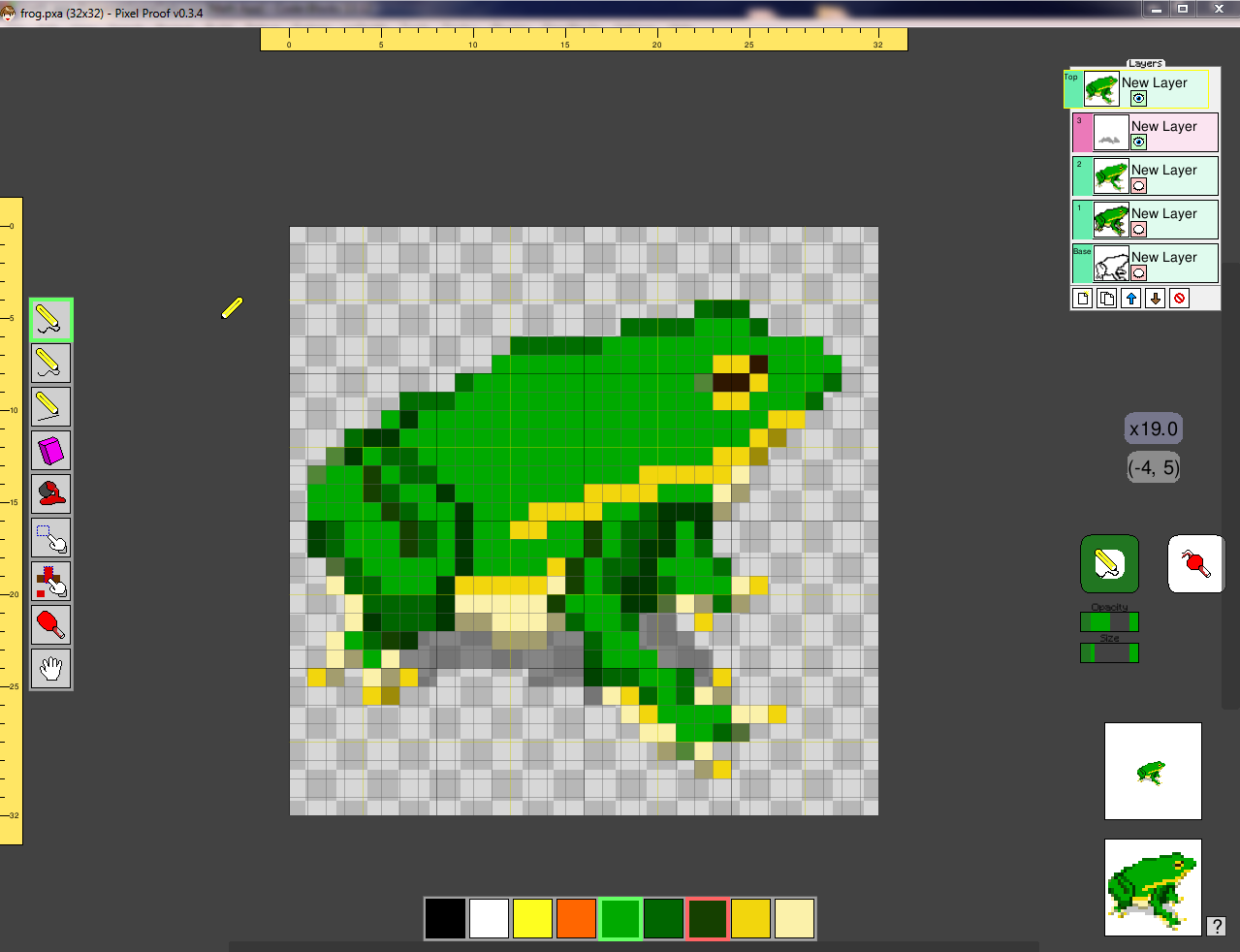Screen dimensions: 1240x952
Task: Adjust the Opacity slider bar
Action: coord(1109,622)
